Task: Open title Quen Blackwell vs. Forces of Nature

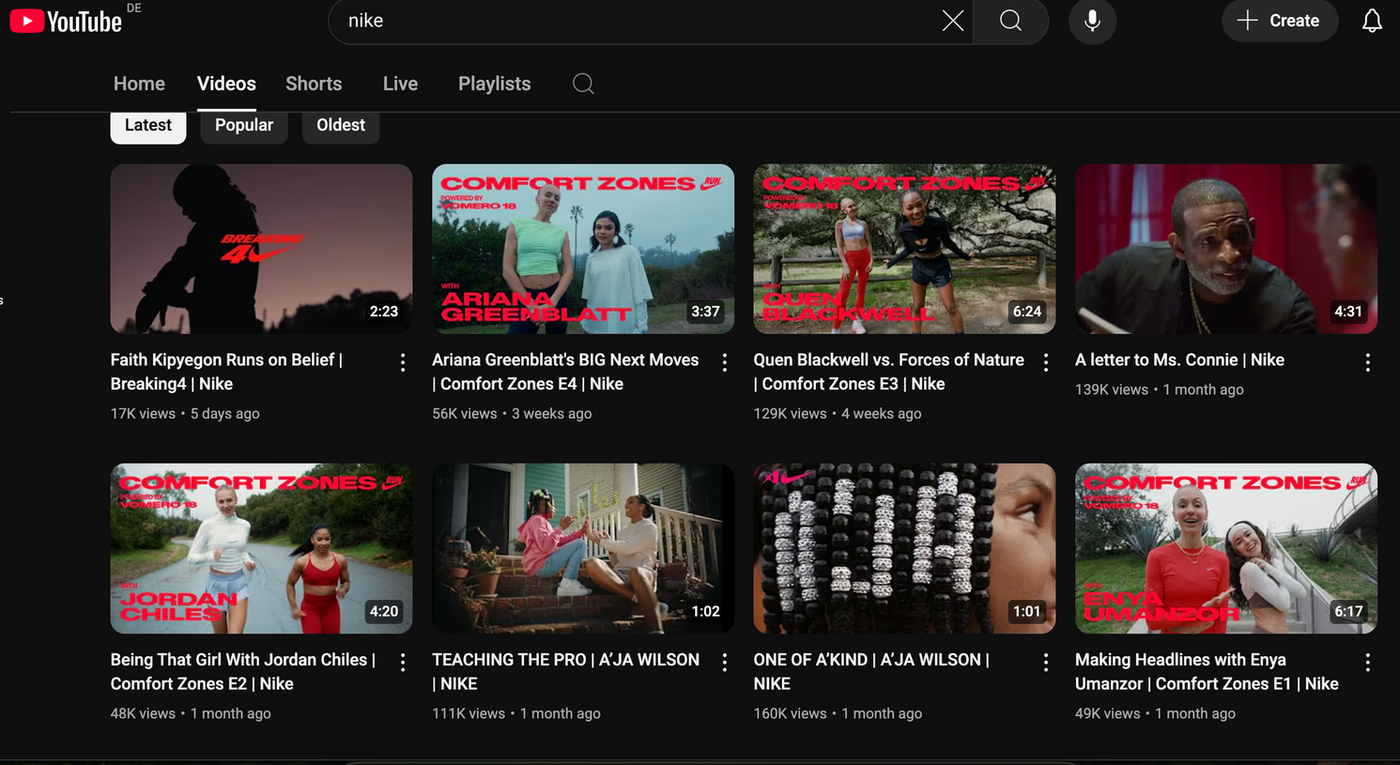Action: coord(889,372)
